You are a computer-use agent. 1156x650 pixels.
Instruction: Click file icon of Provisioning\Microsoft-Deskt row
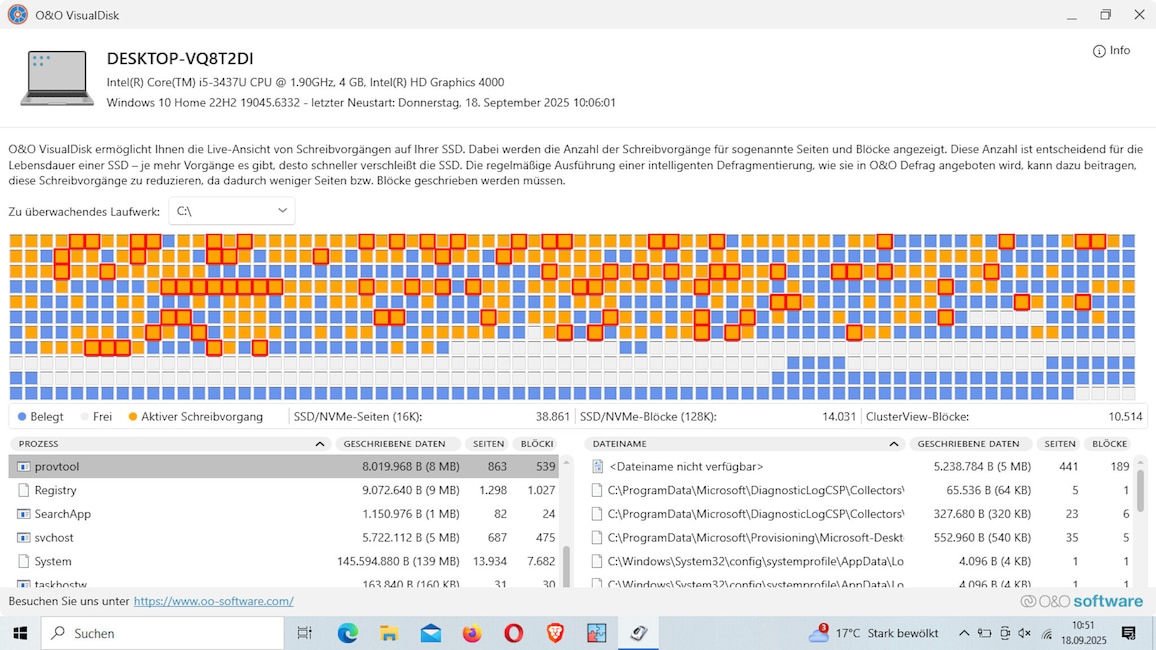597,537
